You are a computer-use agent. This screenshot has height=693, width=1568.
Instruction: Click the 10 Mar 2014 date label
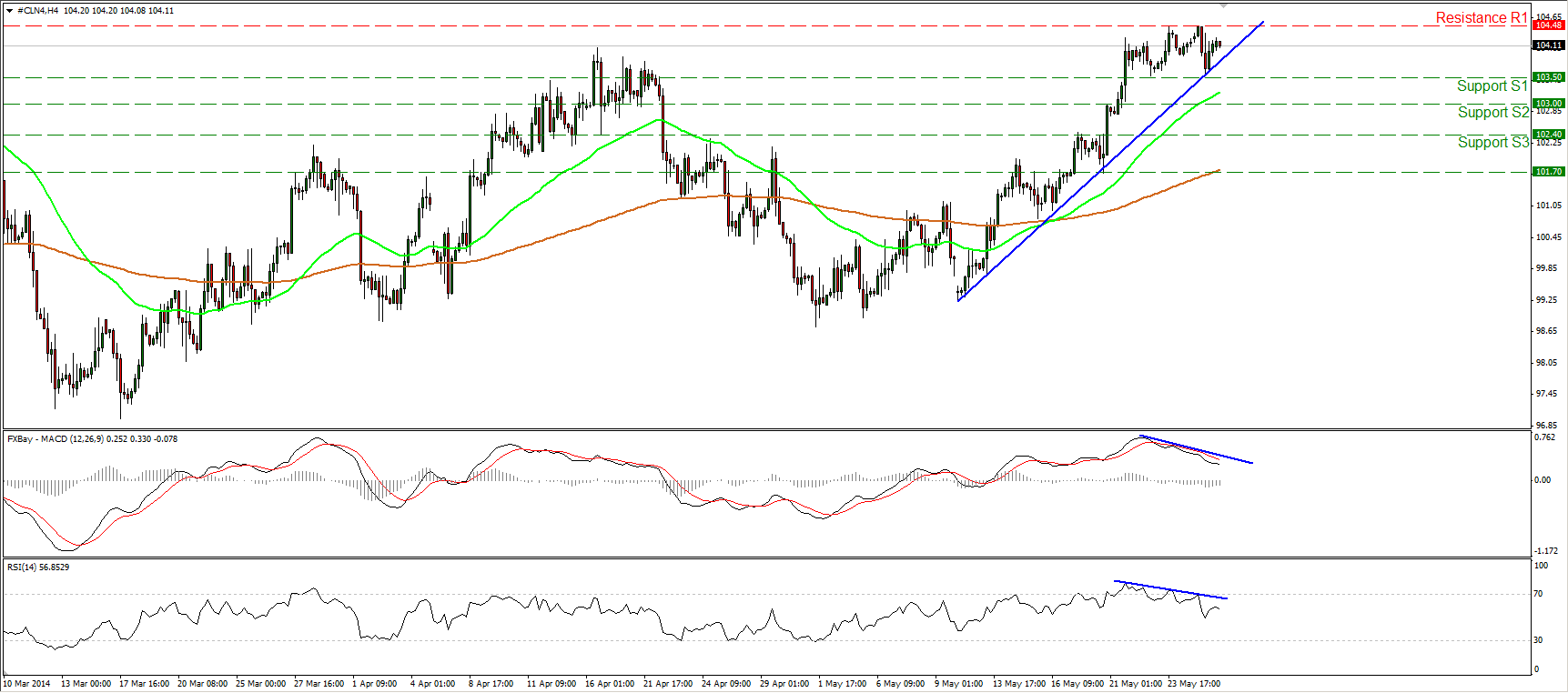[27, 684]
